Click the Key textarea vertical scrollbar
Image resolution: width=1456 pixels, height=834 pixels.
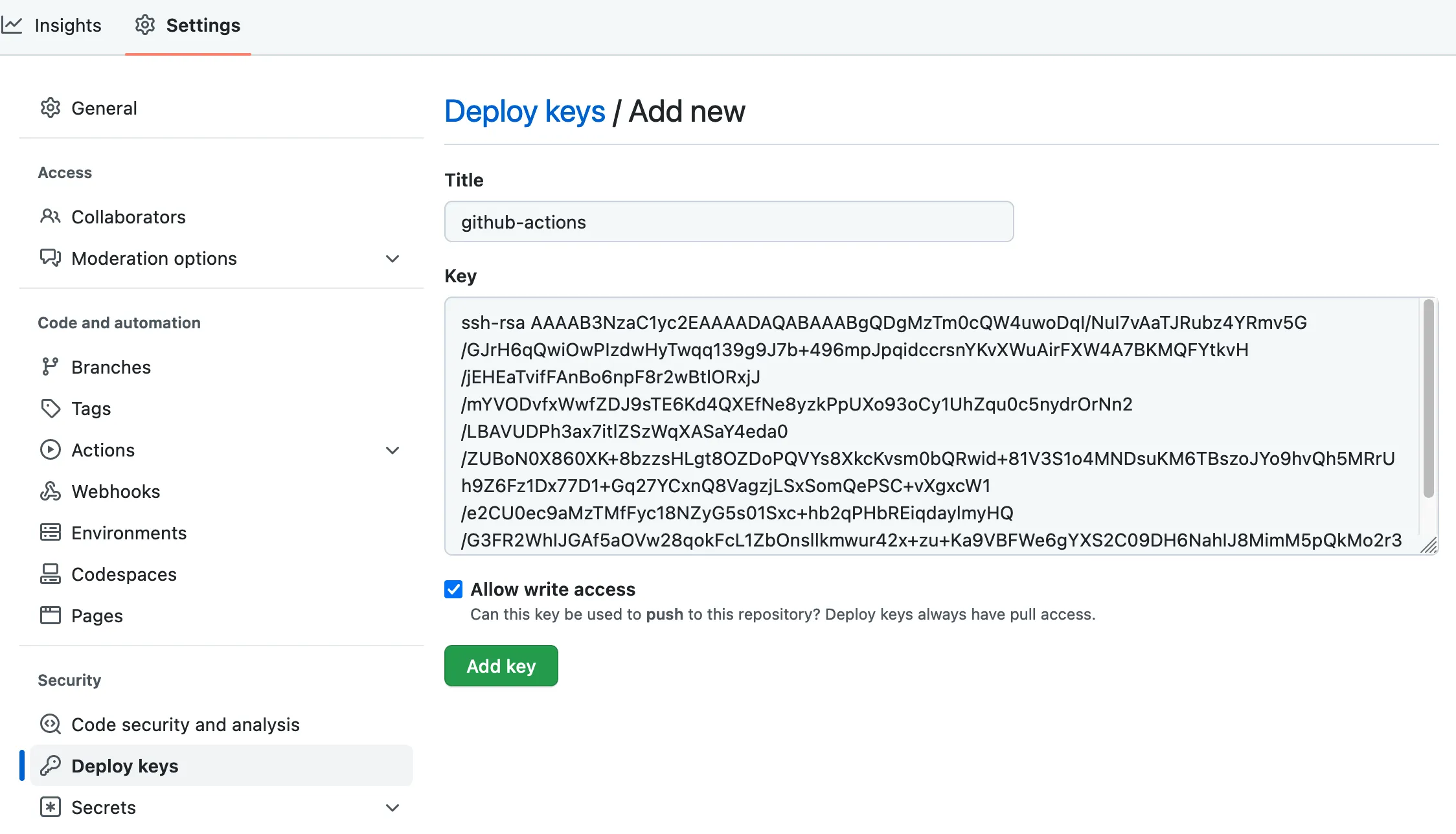tap(1428, 398)
